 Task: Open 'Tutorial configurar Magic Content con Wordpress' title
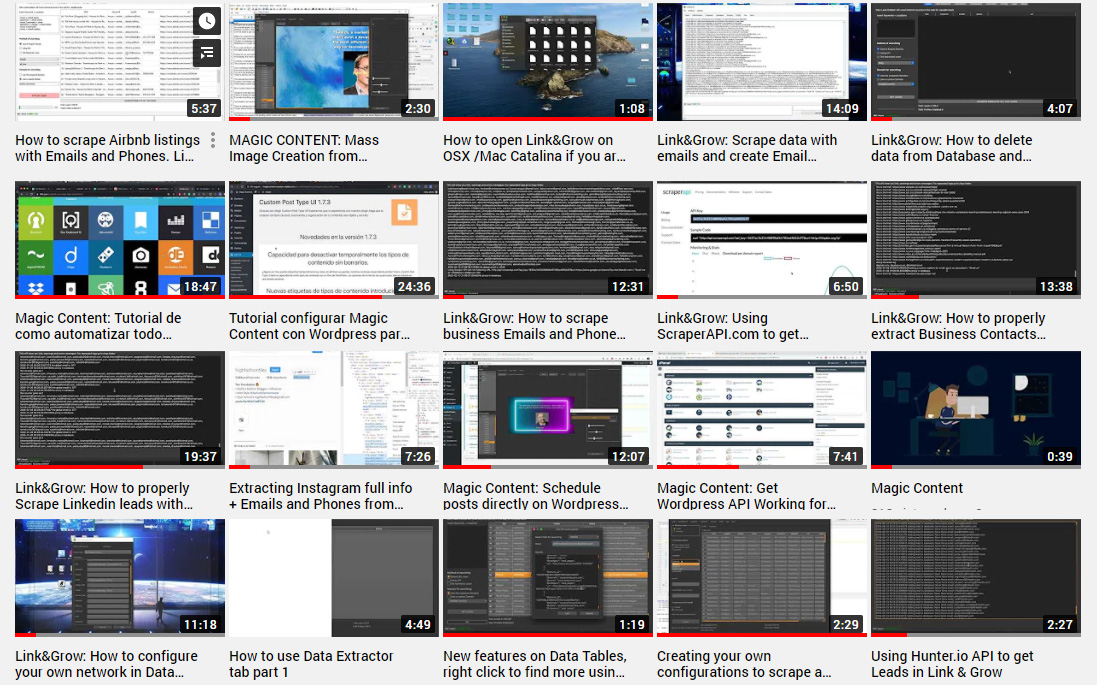(319, 326)
